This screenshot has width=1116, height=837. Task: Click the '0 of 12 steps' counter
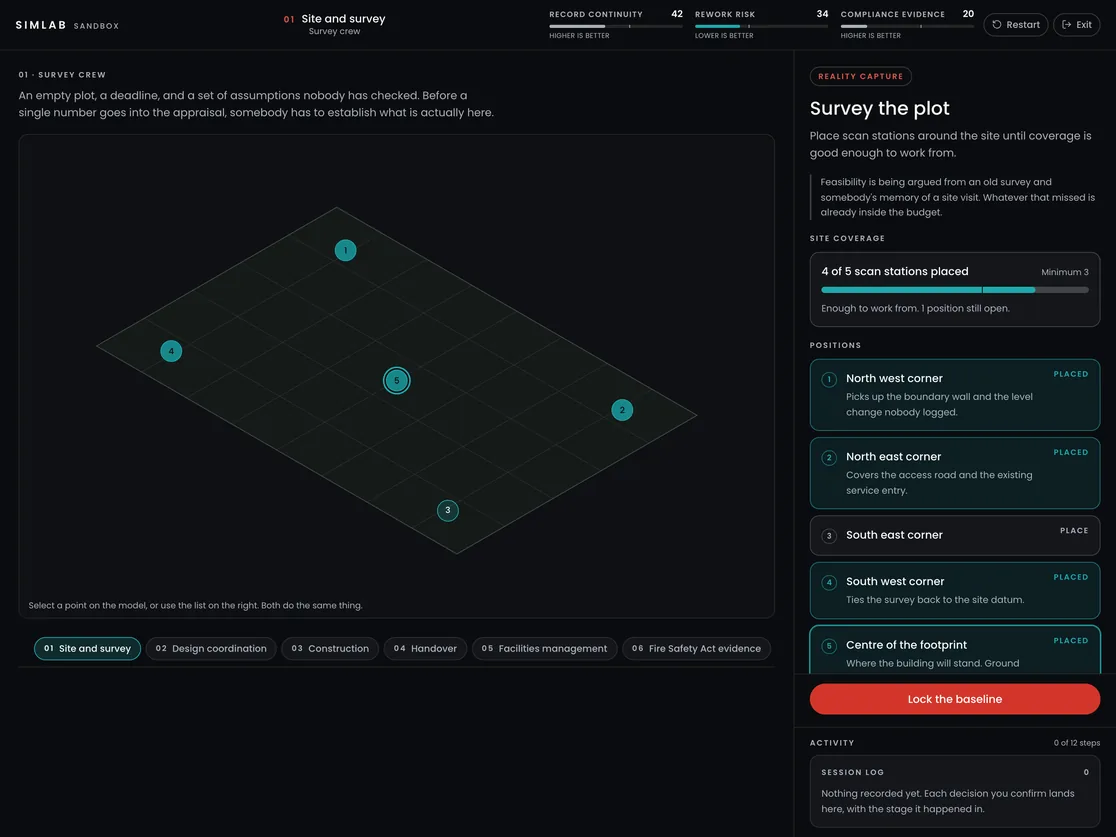1076,742
